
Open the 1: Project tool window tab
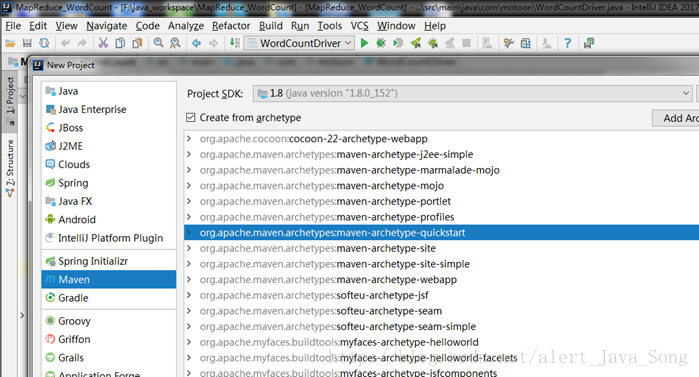(x=10, y=101)
